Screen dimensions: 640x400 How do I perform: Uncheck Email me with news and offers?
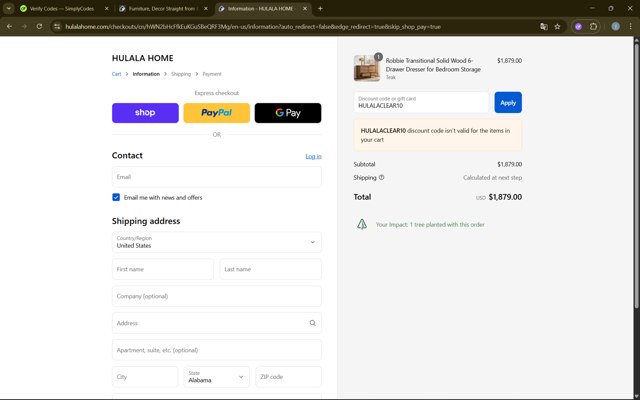click(116, 197)
